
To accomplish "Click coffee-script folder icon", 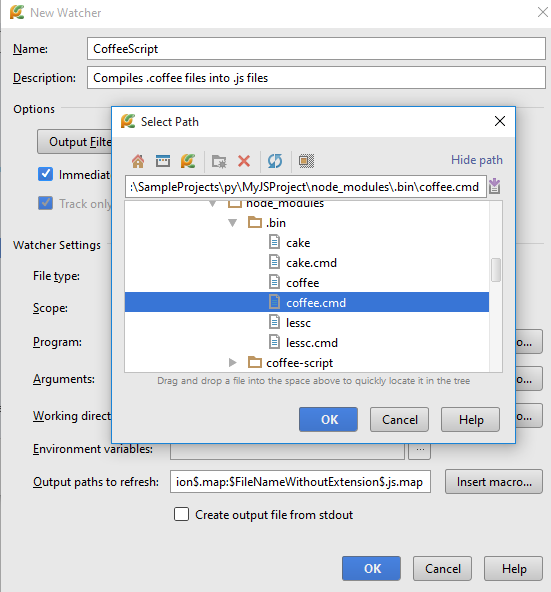I will pyautogui.click(x=255, y=362).
